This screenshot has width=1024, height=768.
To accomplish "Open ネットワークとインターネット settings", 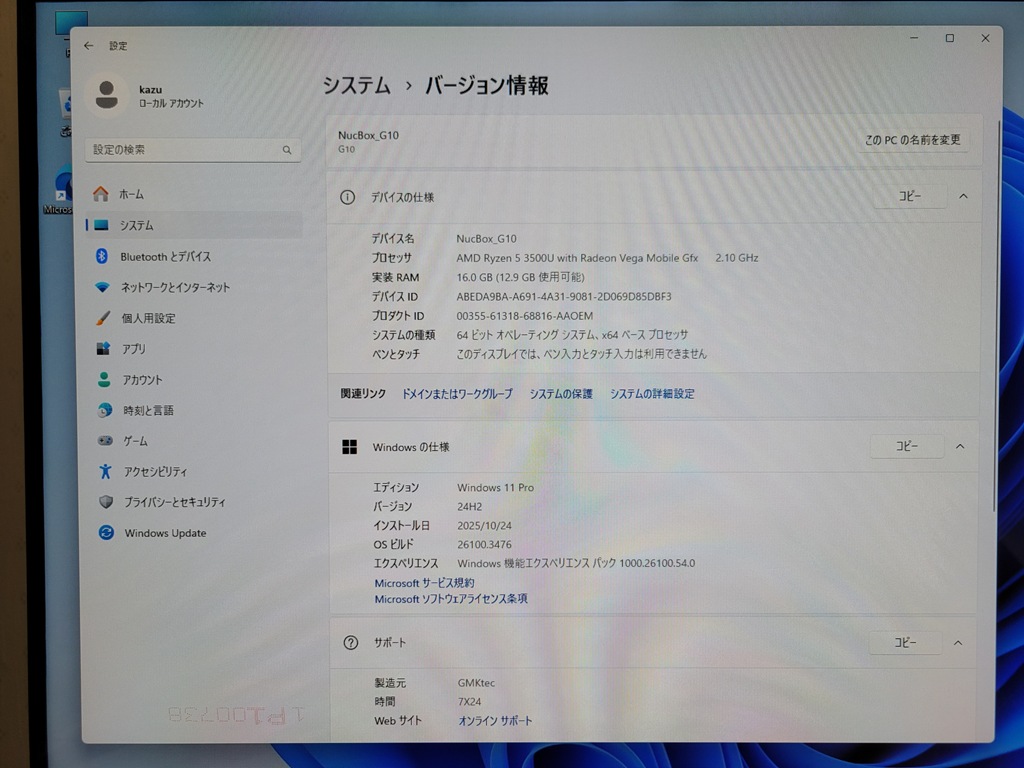I will point(174,287).
